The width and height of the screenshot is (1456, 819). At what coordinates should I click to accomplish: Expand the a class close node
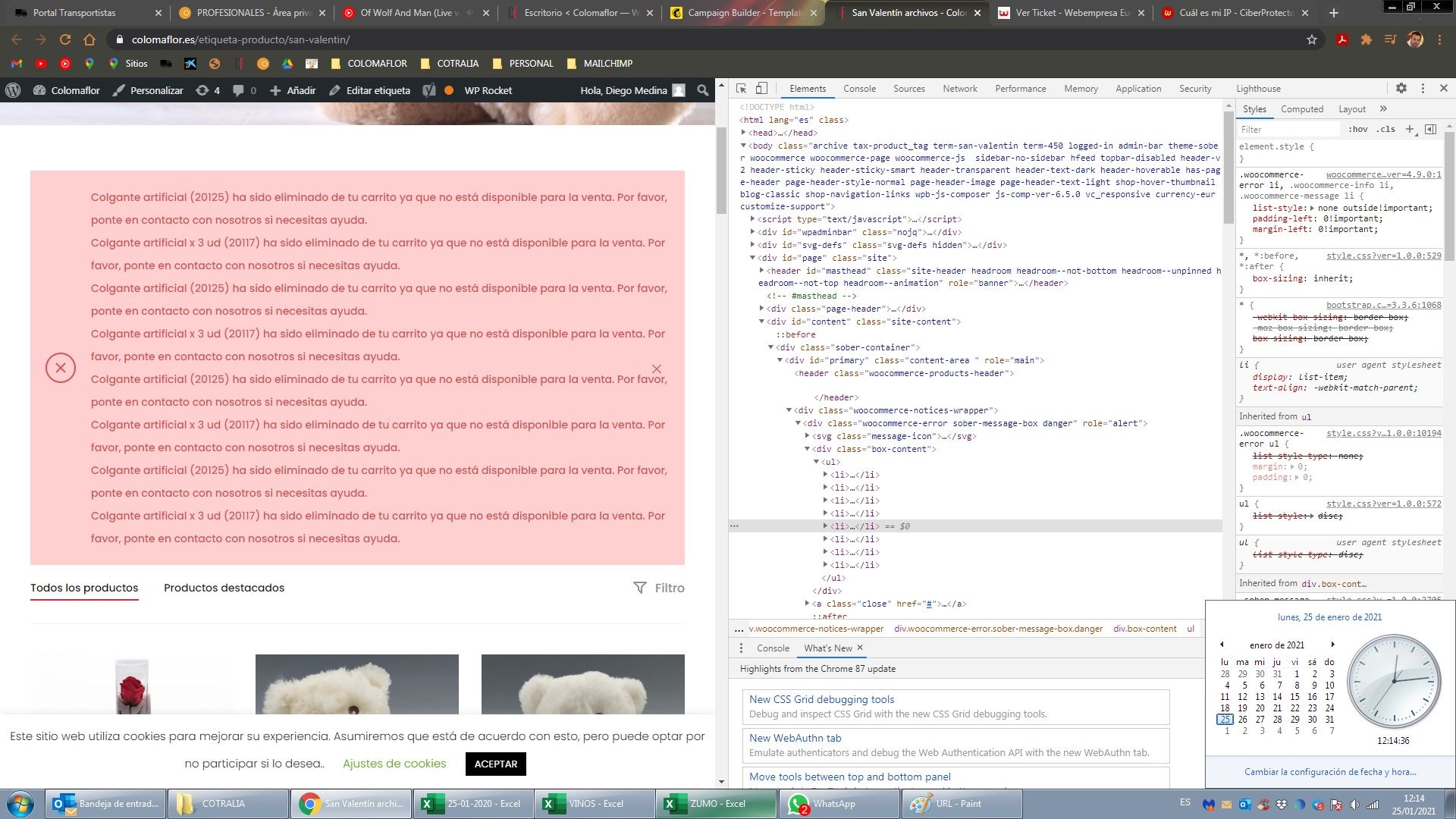(807, 604)
